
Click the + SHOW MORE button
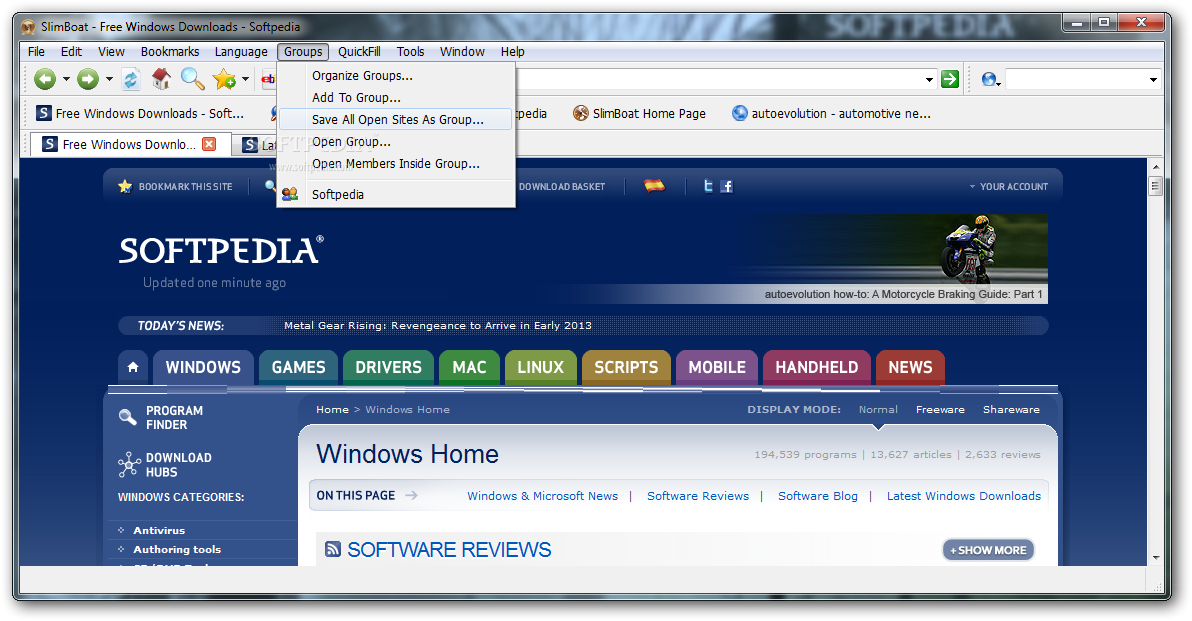[x=988, y=550]
